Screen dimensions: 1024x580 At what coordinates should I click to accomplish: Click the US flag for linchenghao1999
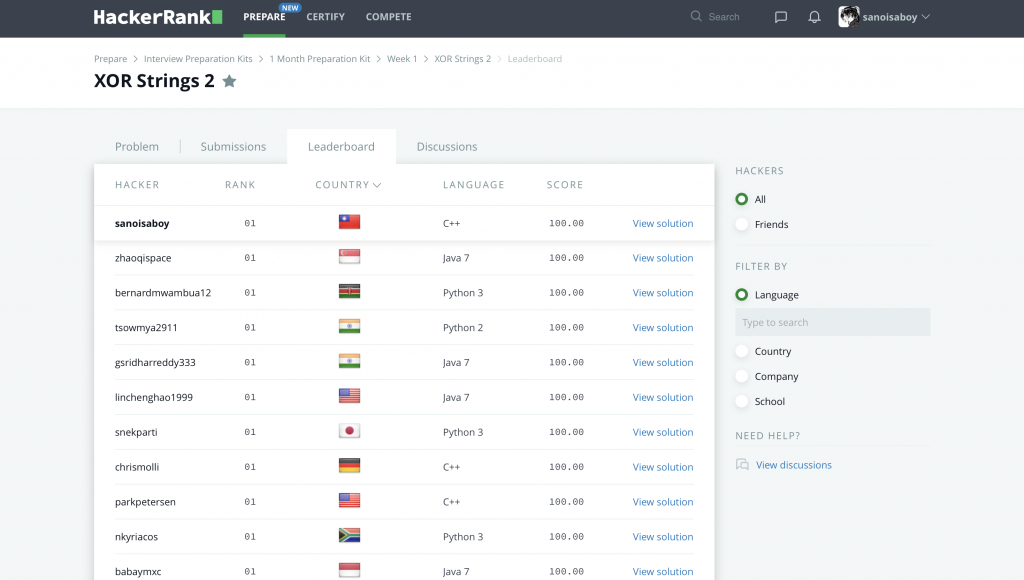(349, 396)
